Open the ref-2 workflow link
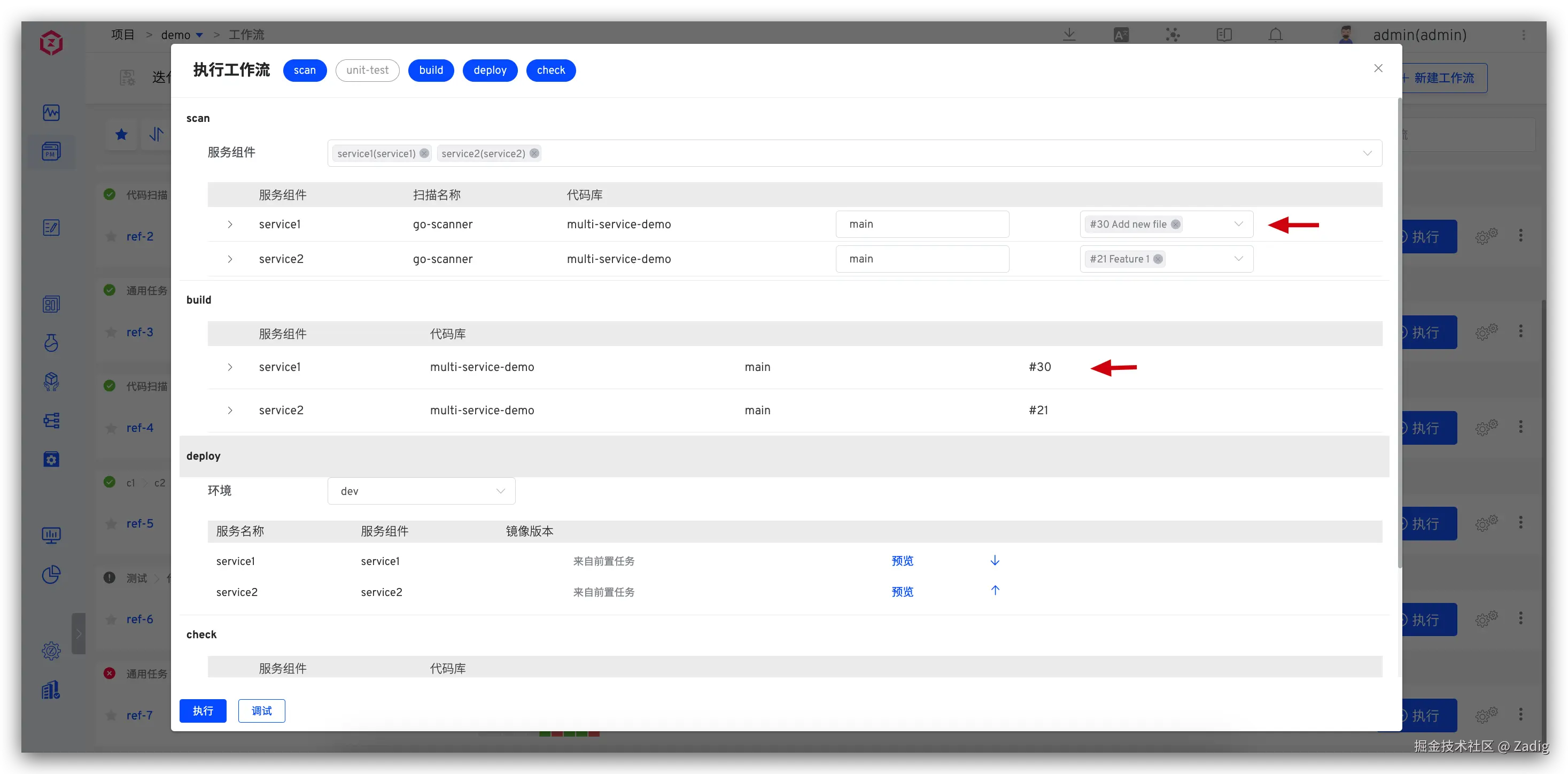 139,236
